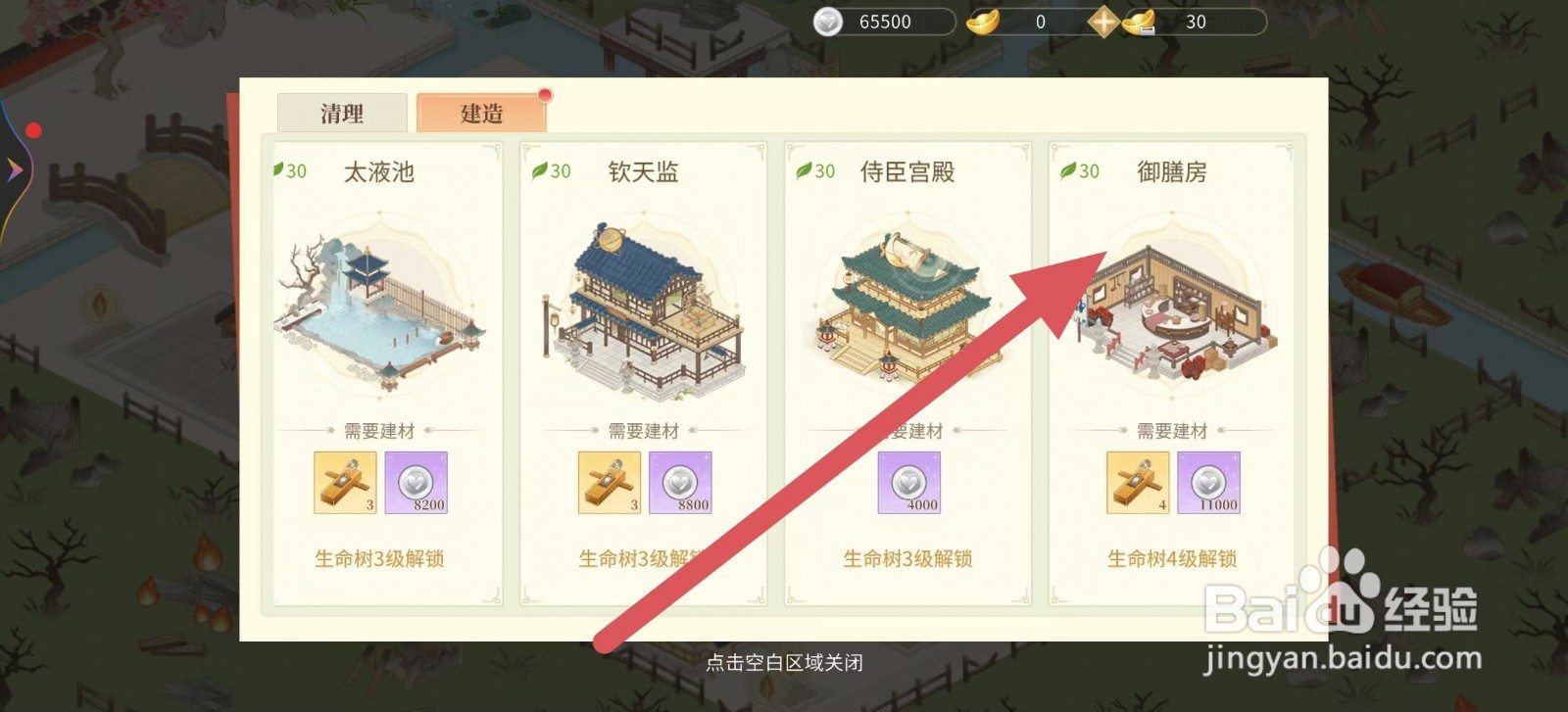Click the 4000 silver coin cost icon
Viewport: 1568px width, 712px height.
click(909, 483)
